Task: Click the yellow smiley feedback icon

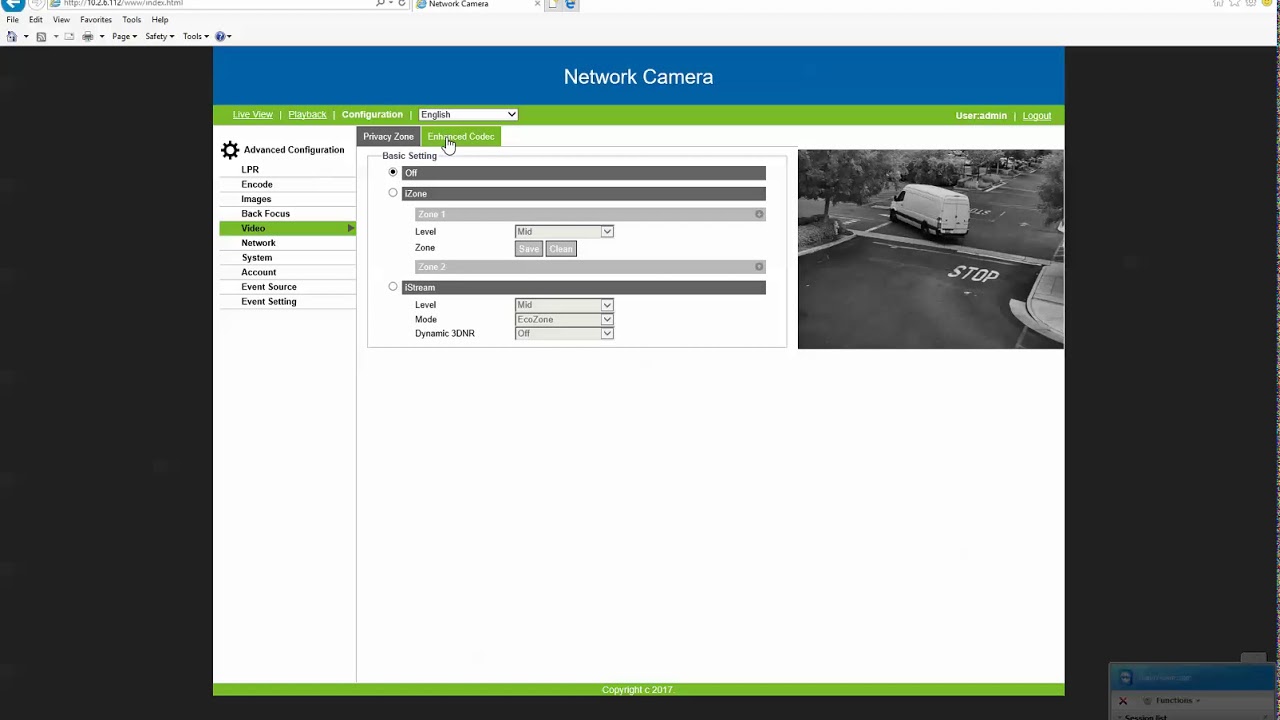Action: pos(1268,4)
